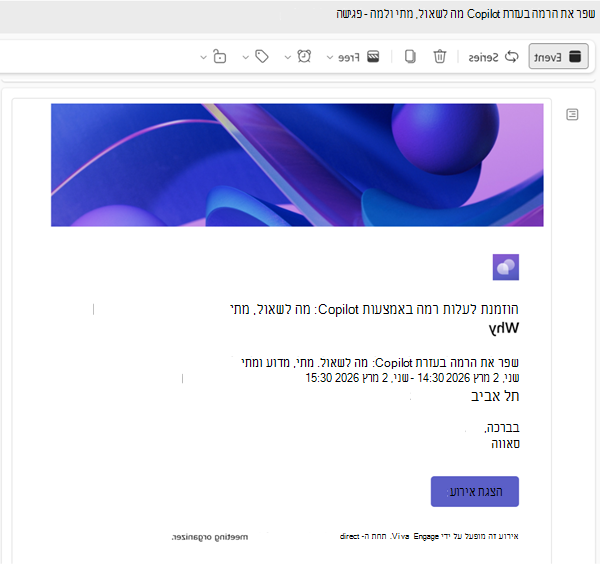Select the Series recurrence button
Image resolution: width=600 pixels, height=564 pixels.
point(494,57)
